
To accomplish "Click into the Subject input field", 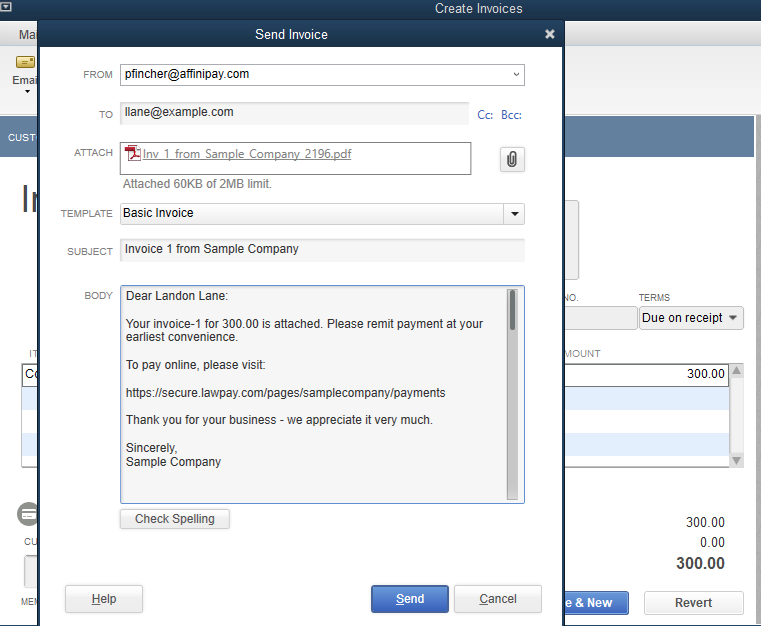I will pos(321,249).
